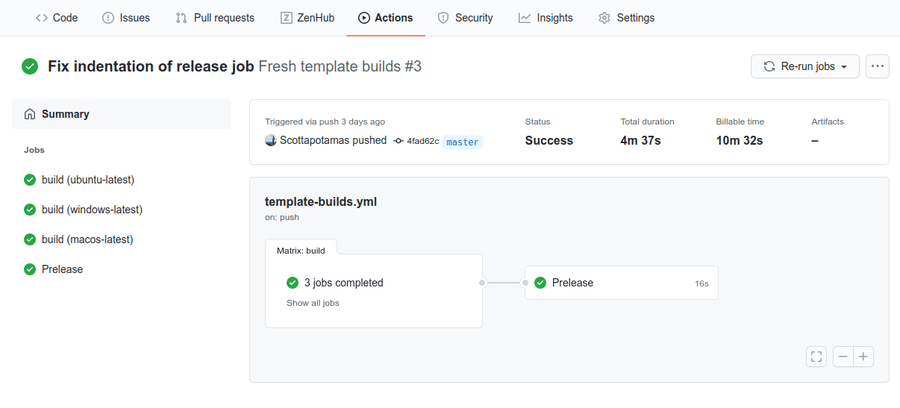The height and width of the screenshot is (408, 900).
Task: Toggle fullscreen for the workflow graph
Action: click(816, 357)
